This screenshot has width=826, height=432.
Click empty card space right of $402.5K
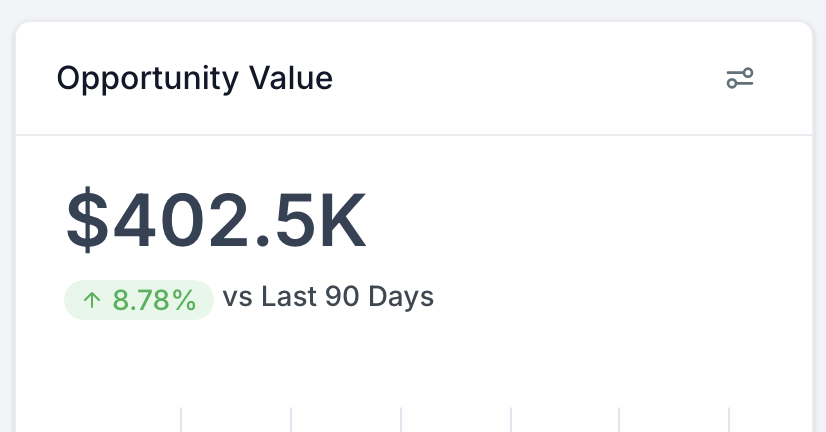[580, 221]
